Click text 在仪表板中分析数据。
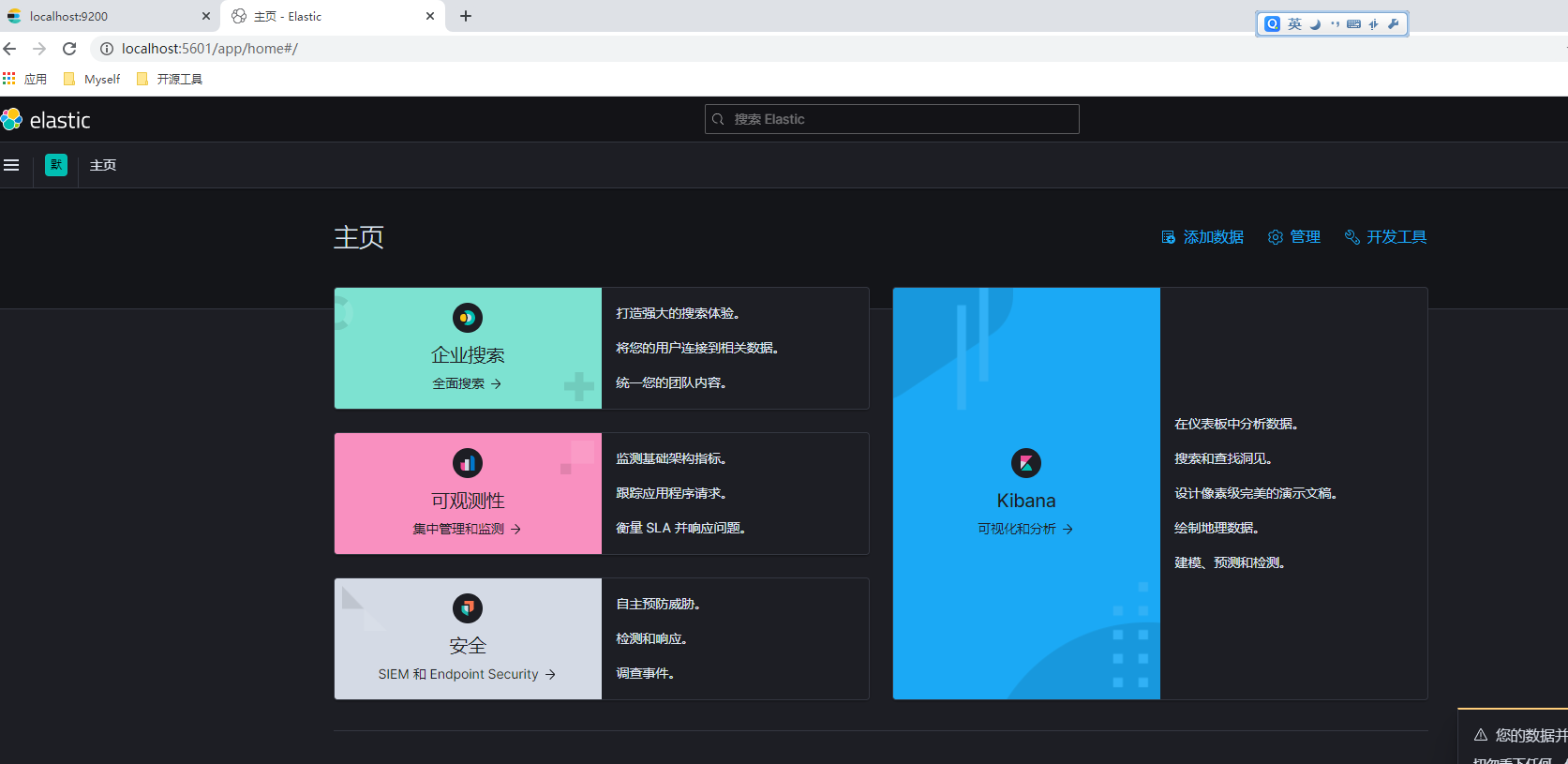1568x764 pixels. (x=1237, y=424)
